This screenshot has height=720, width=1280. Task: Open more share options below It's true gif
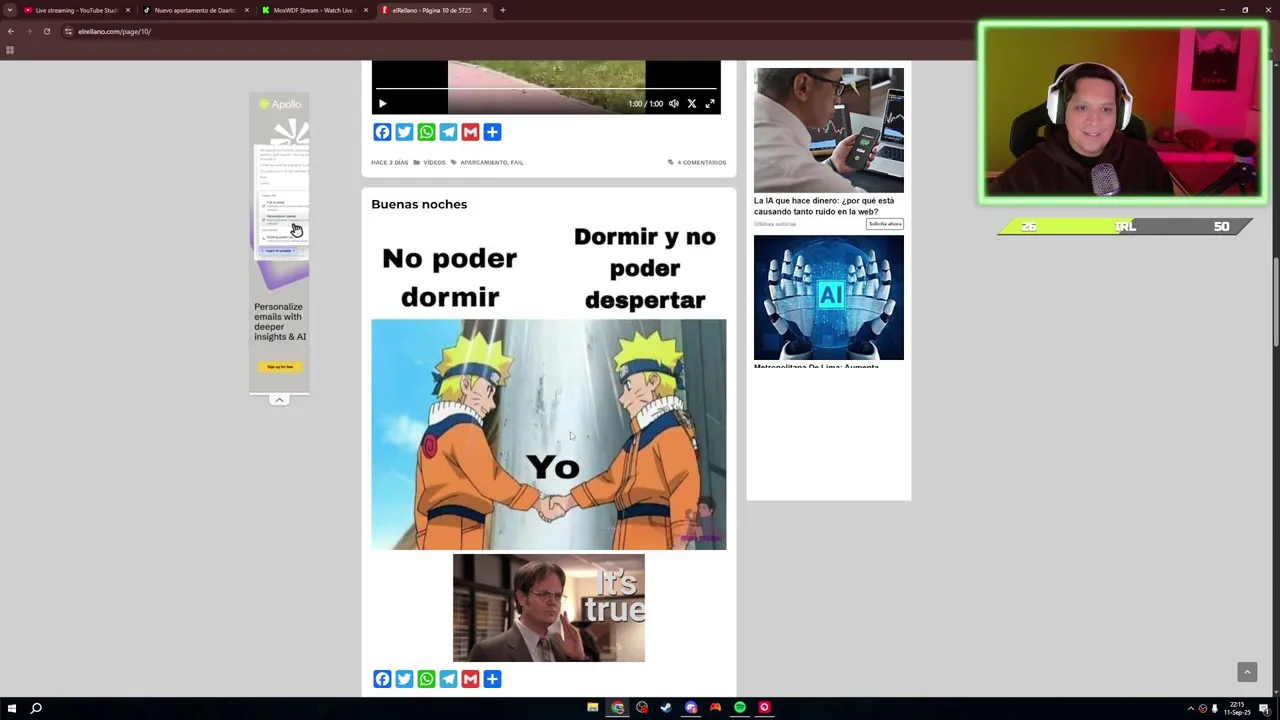tap(492, 679)
